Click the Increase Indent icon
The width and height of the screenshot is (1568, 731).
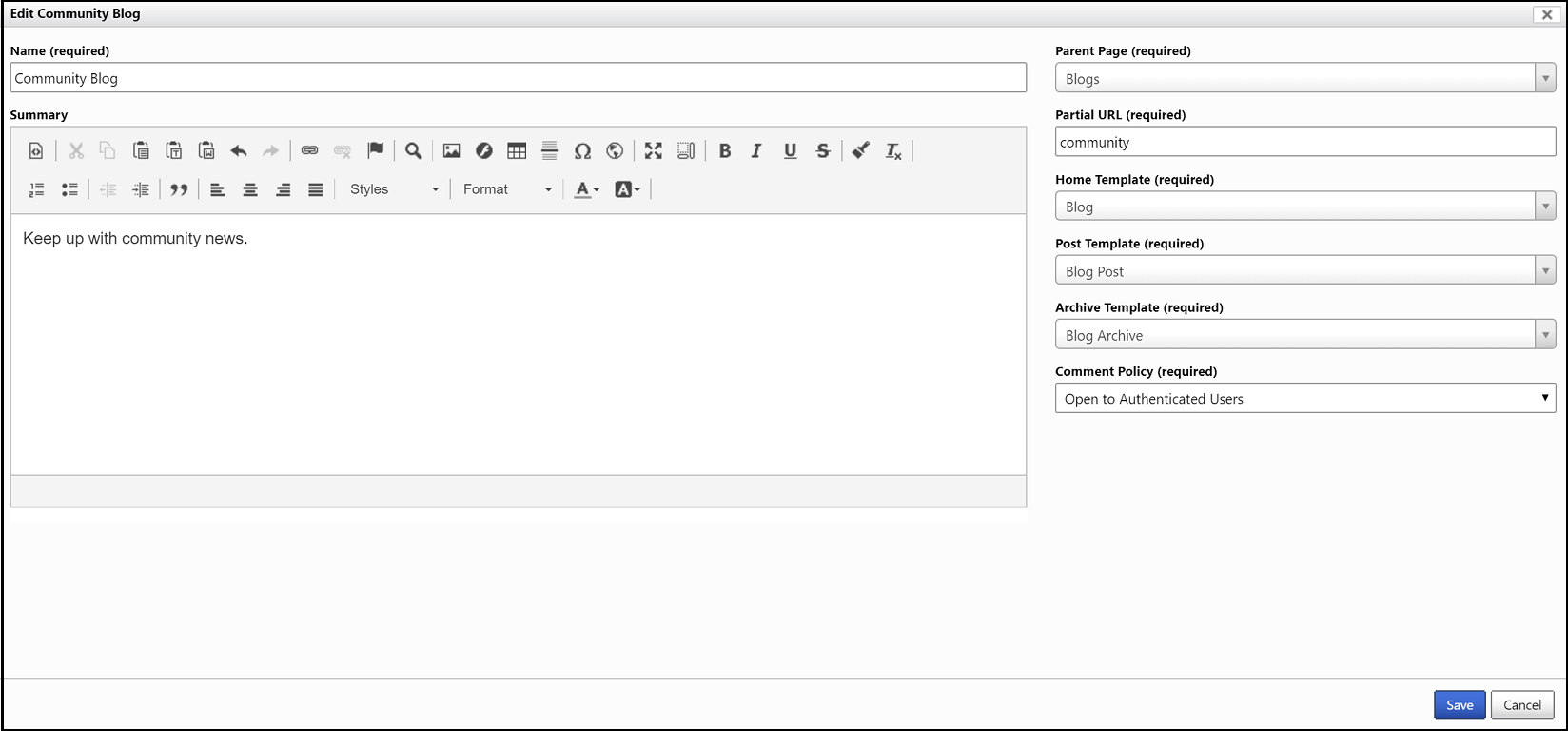[x=141, y=189]
